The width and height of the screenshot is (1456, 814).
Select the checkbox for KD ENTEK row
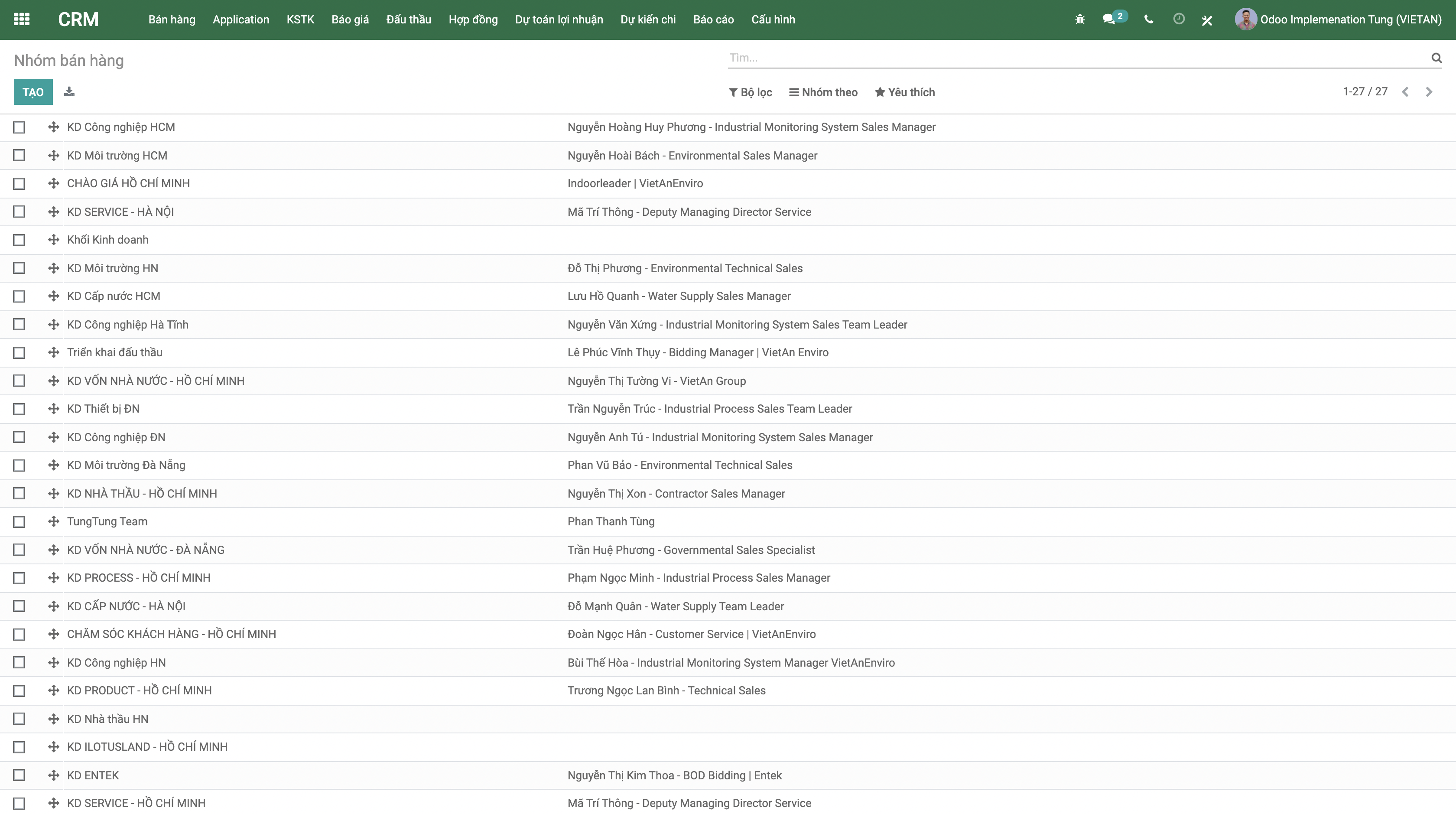[19, 775]
